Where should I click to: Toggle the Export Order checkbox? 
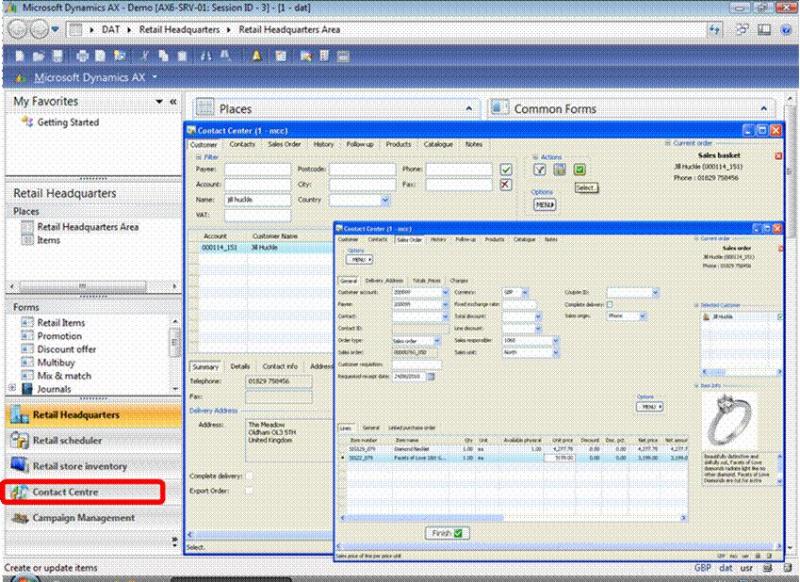point(249,491)
